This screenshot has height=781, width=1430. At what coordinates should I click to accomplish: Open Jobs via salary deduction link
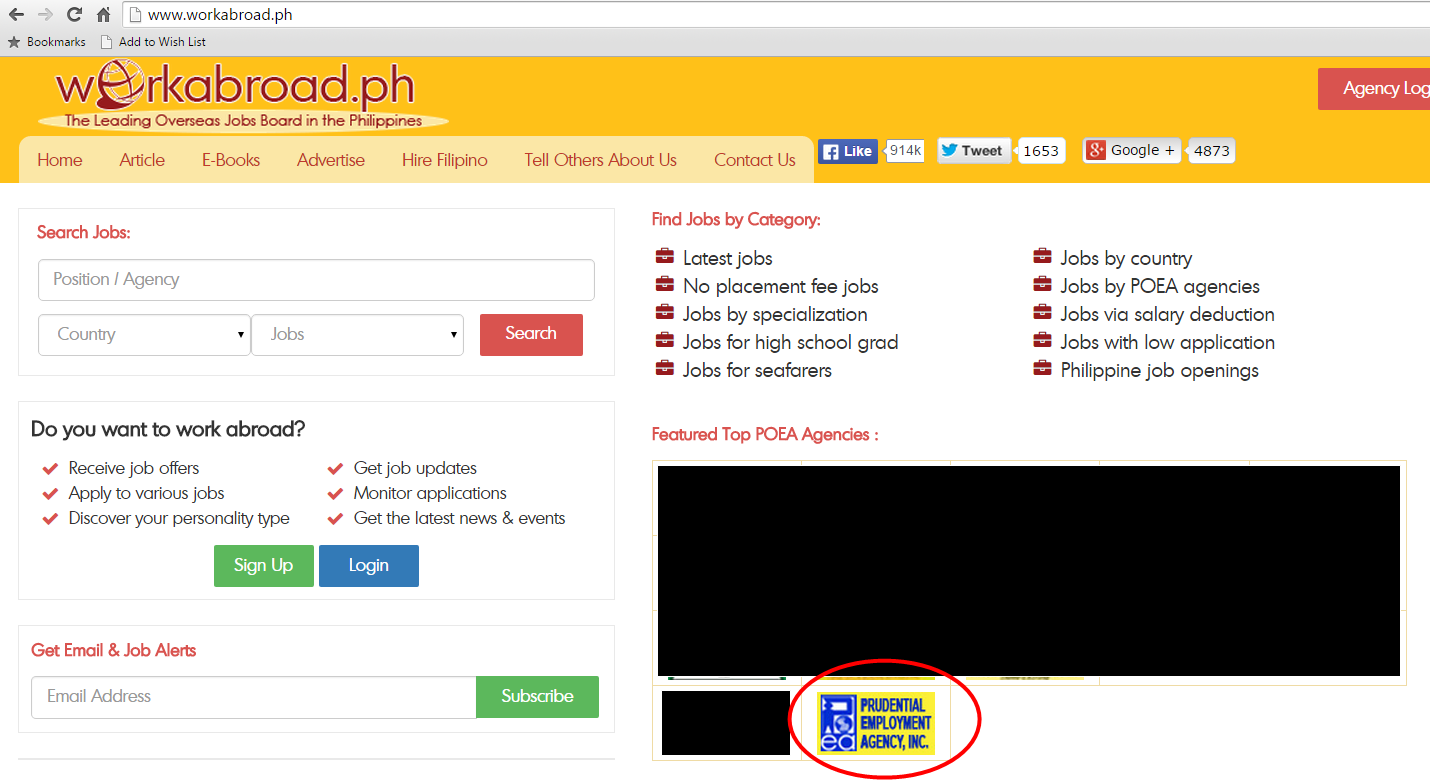[x=1168, y=315]
